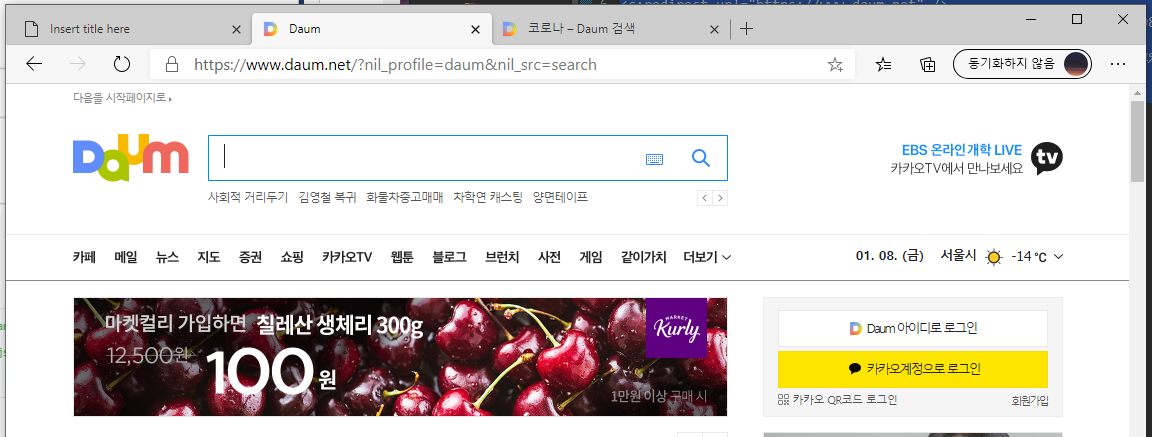Click the sunny weather icon
This screenshot has width=1152, height=437.
click(994, 257)
